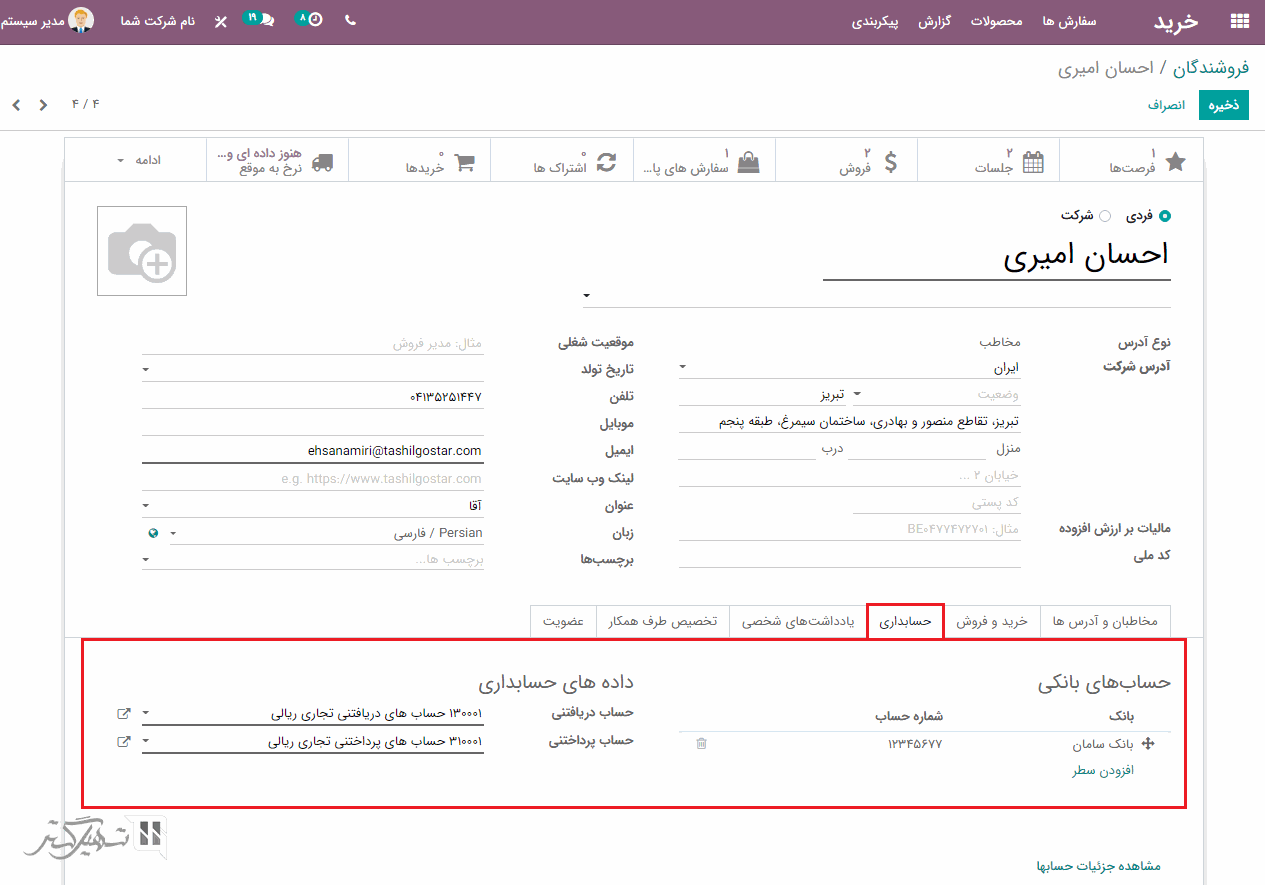1265x885 pixels.
Task: Delete the بانک سامان account row
Action: (701, 744)
